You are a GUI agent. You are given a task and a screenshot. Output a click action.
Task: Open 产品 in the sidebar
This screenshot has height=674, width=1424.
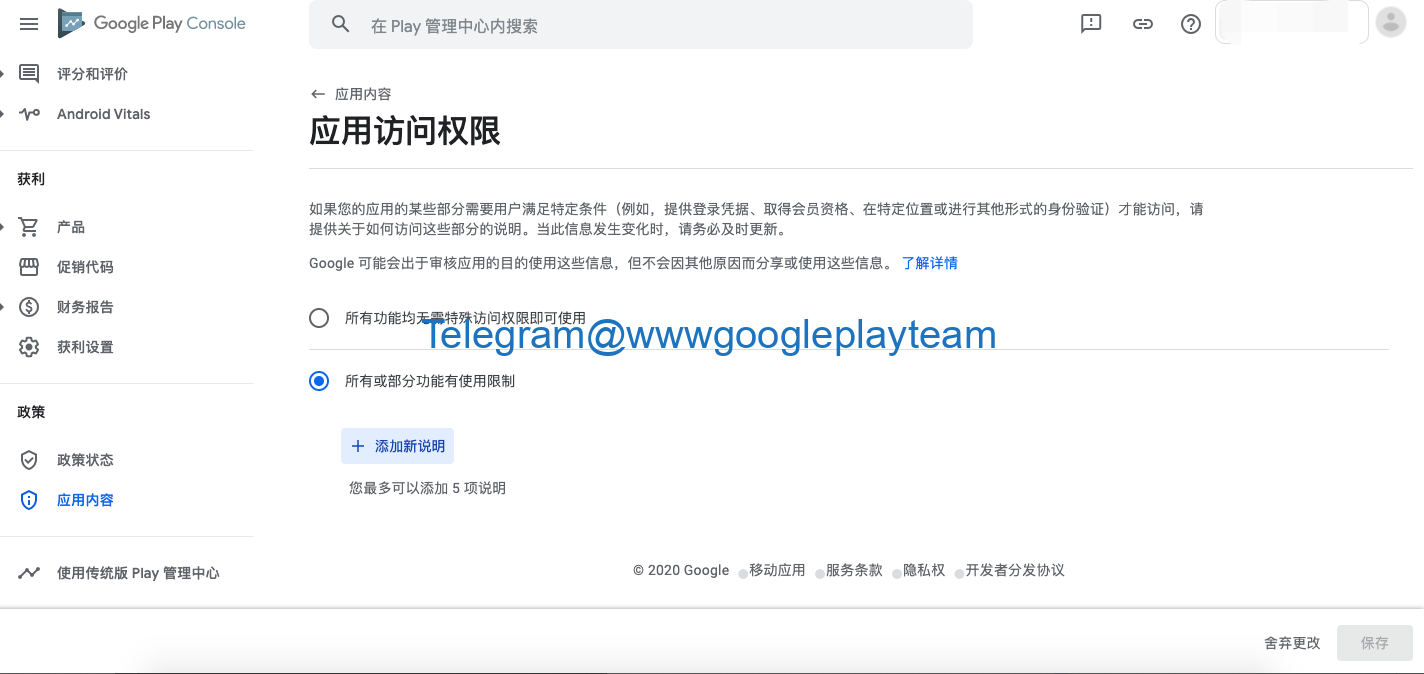click(71, 227)
